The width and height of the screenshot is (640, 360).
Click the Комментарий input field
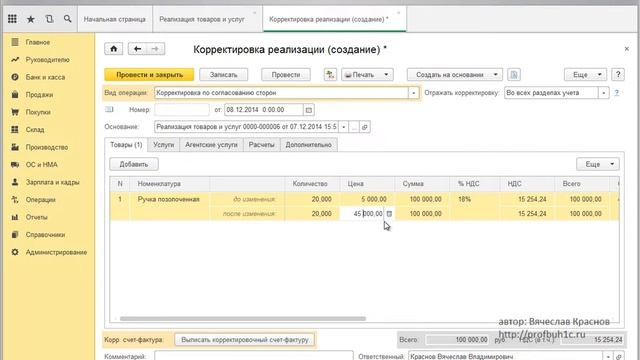click(x=253, y=356)
